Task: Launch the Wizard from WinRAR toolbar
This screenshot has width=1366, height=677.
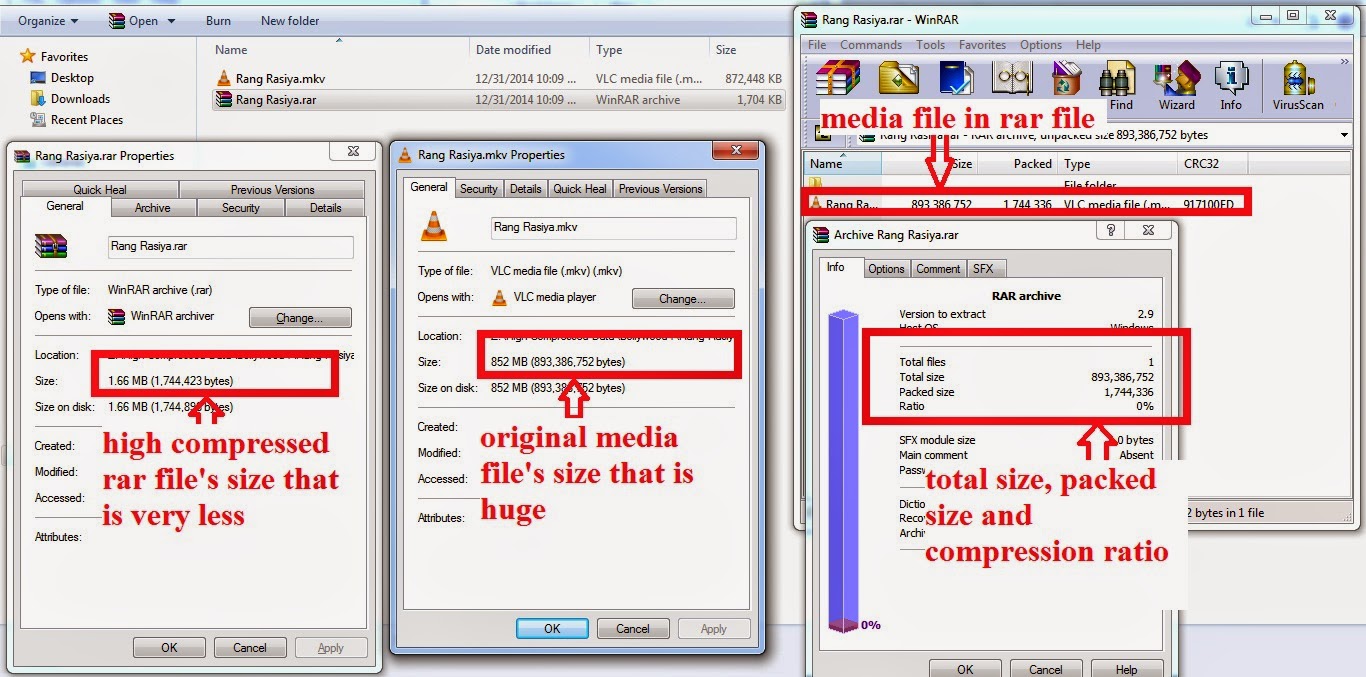Action: coord(1176,85)
